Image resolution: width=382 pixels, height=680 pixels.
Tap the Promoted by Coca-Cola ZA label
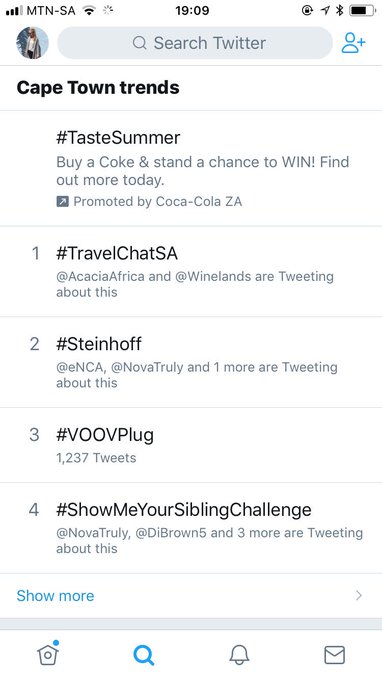[x=157, y=202]
